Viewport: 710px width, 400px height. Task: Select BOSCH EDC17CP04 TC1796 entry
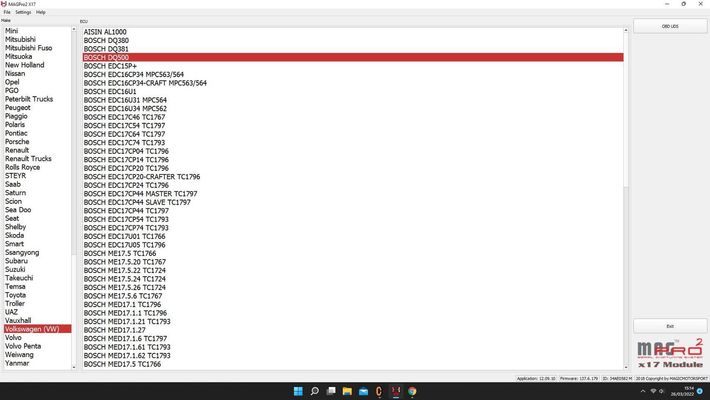tap(353, 151)
